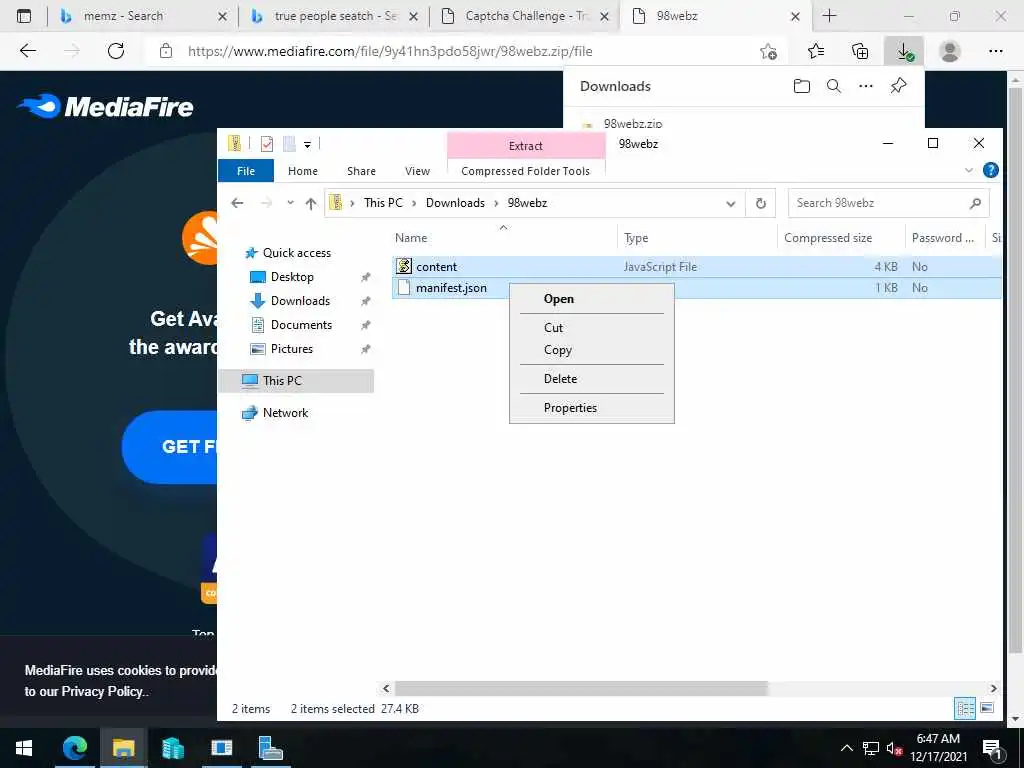Refresh the MediaFire page
Screen dimensions: 1024x768
(x=116, y=51)
